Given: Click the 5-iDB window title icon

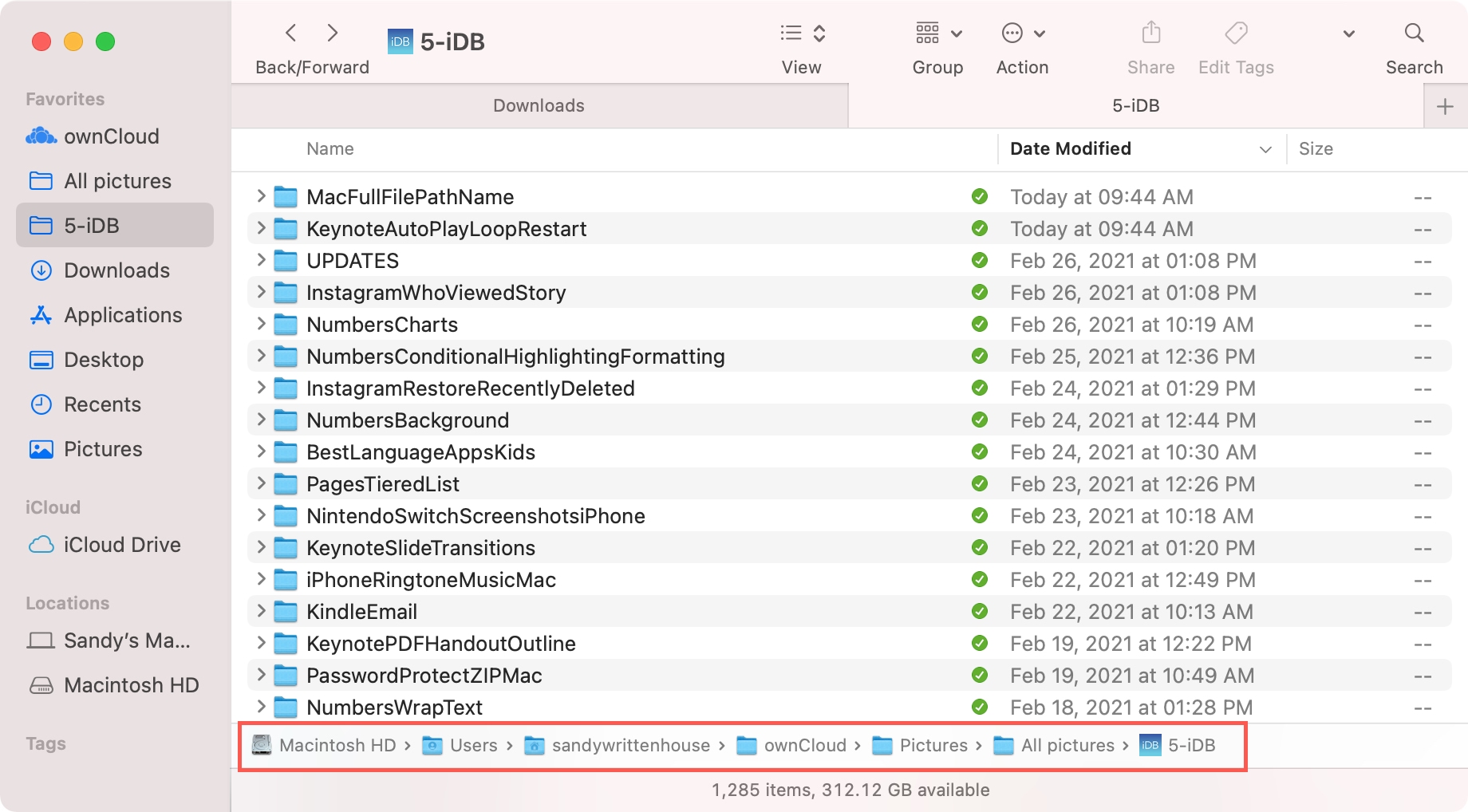Looking at the screenshot, I should 401,41.
